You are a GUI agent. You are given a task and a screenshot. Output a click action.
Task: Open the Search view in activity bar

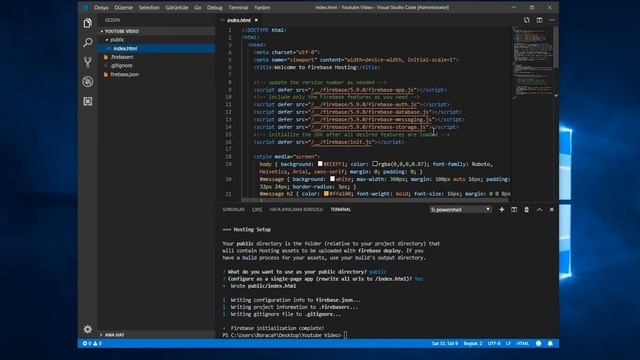[87, 42]
